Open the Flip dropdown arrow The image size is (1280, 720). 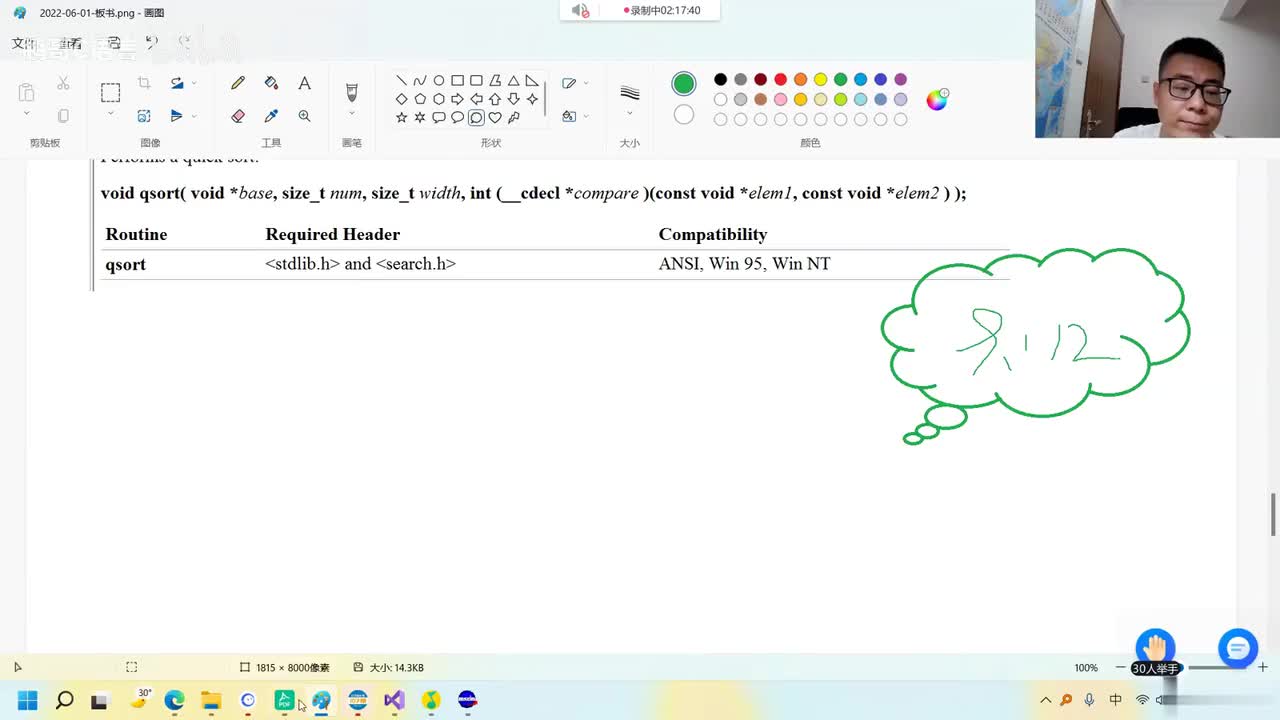[194, 116]
